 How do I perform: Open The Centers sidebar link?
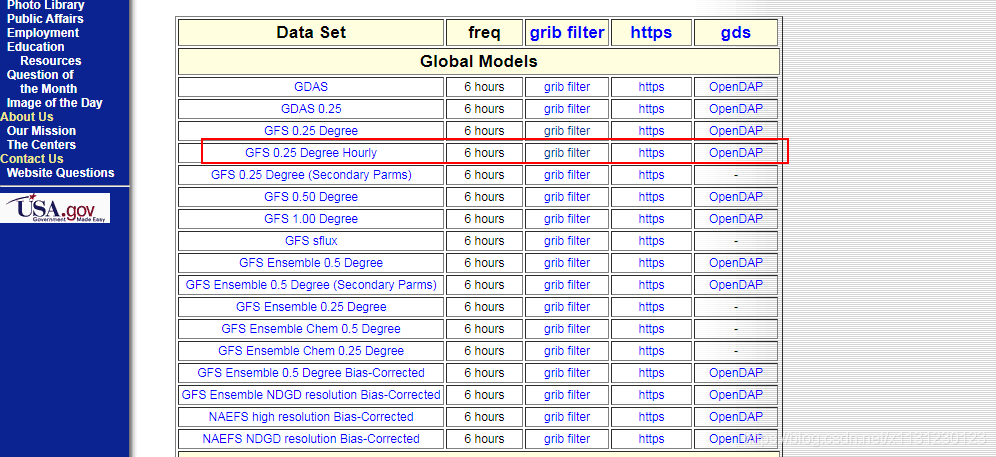[41, 145]
